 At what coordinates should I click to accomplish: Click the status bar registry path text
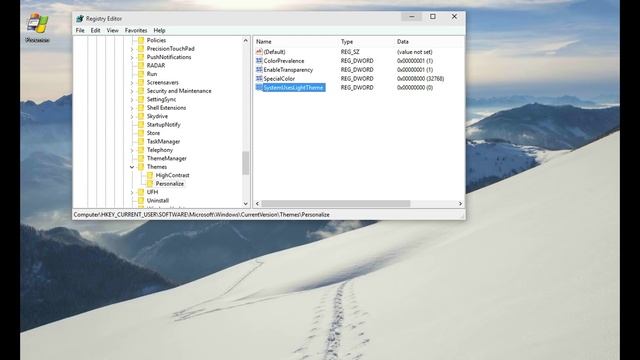202,215
